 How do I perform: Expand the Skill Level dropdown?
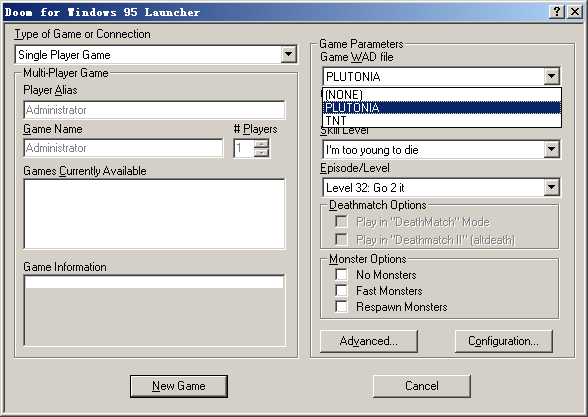(551, 150)
